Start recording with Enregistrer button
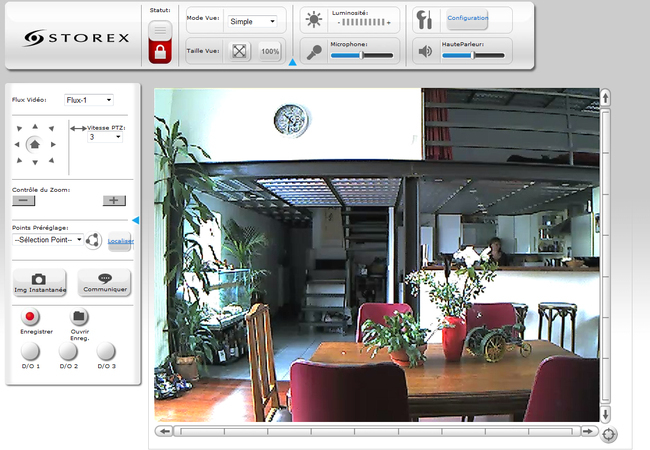The width and height of the screenshot is (650, 450). click(x=30, y=317)
